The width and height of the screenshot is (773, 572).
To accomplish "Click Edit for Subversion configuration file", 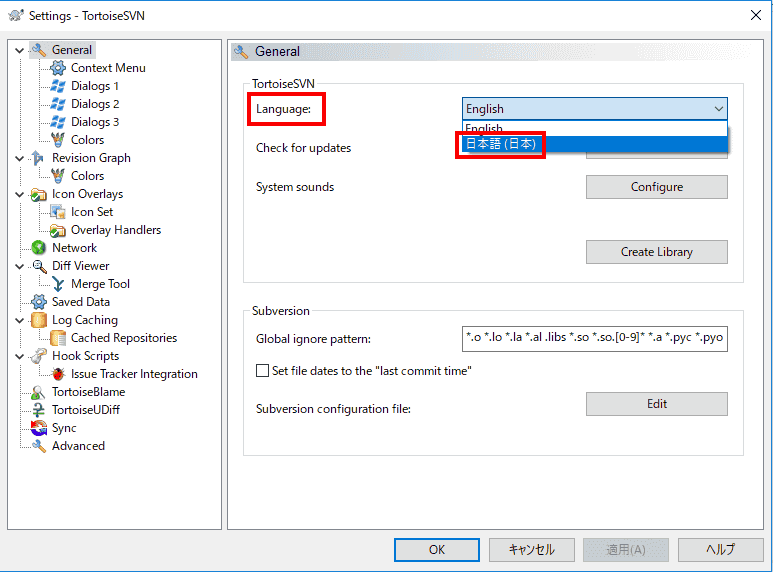I will click(657, 404).
